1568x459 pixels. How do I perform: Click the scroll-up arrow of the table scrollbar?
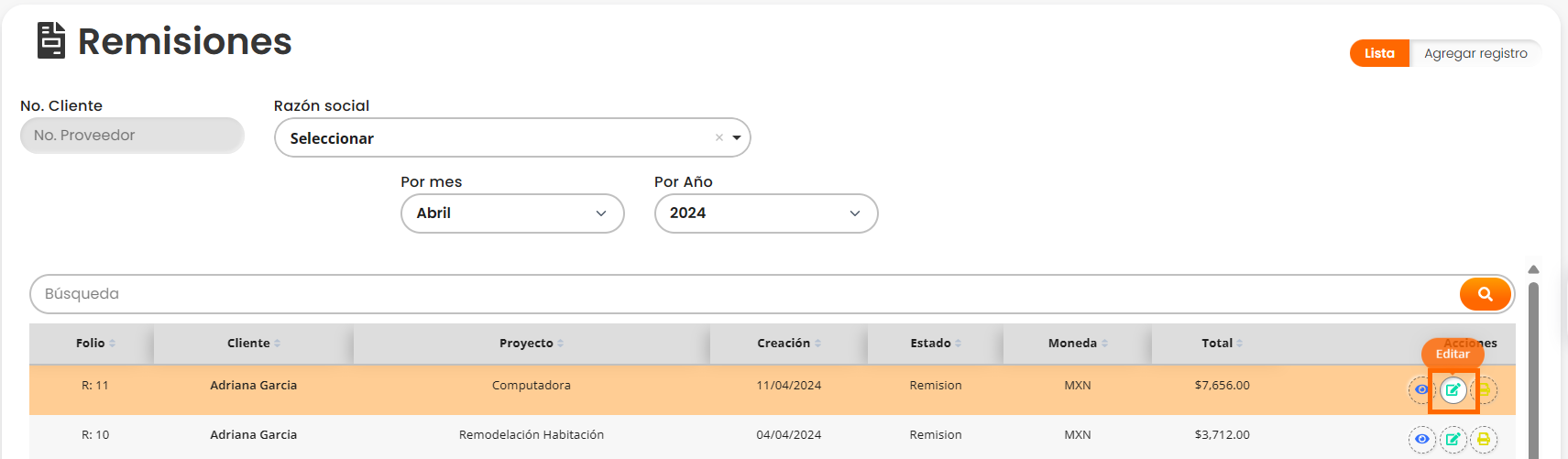[1533, 269]
